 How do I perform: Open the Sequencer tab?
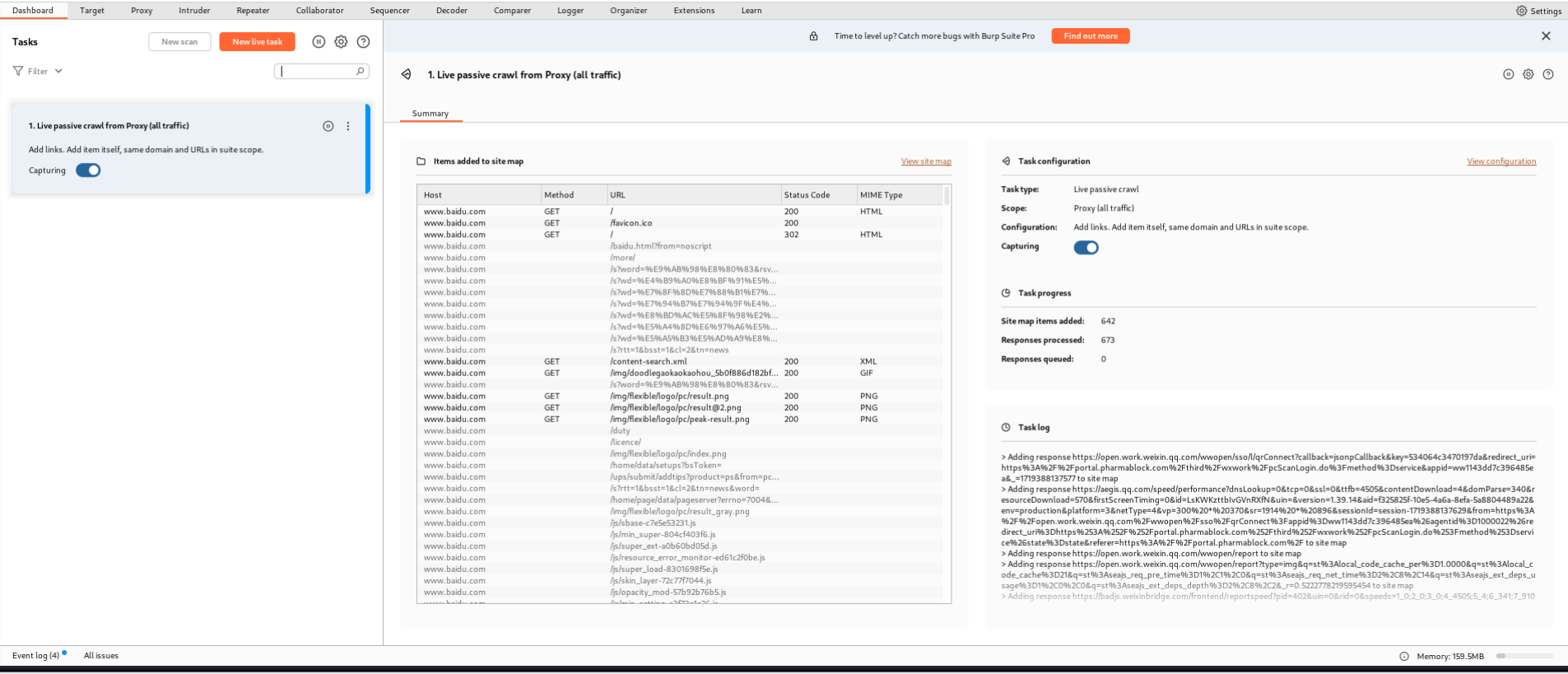tap(390, 11)
